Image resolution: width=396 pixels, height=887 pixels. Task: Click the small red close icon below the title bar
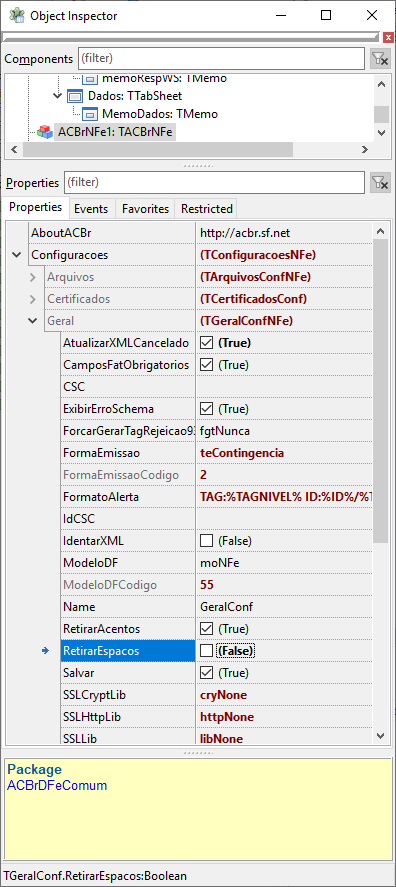pos(388,37)
